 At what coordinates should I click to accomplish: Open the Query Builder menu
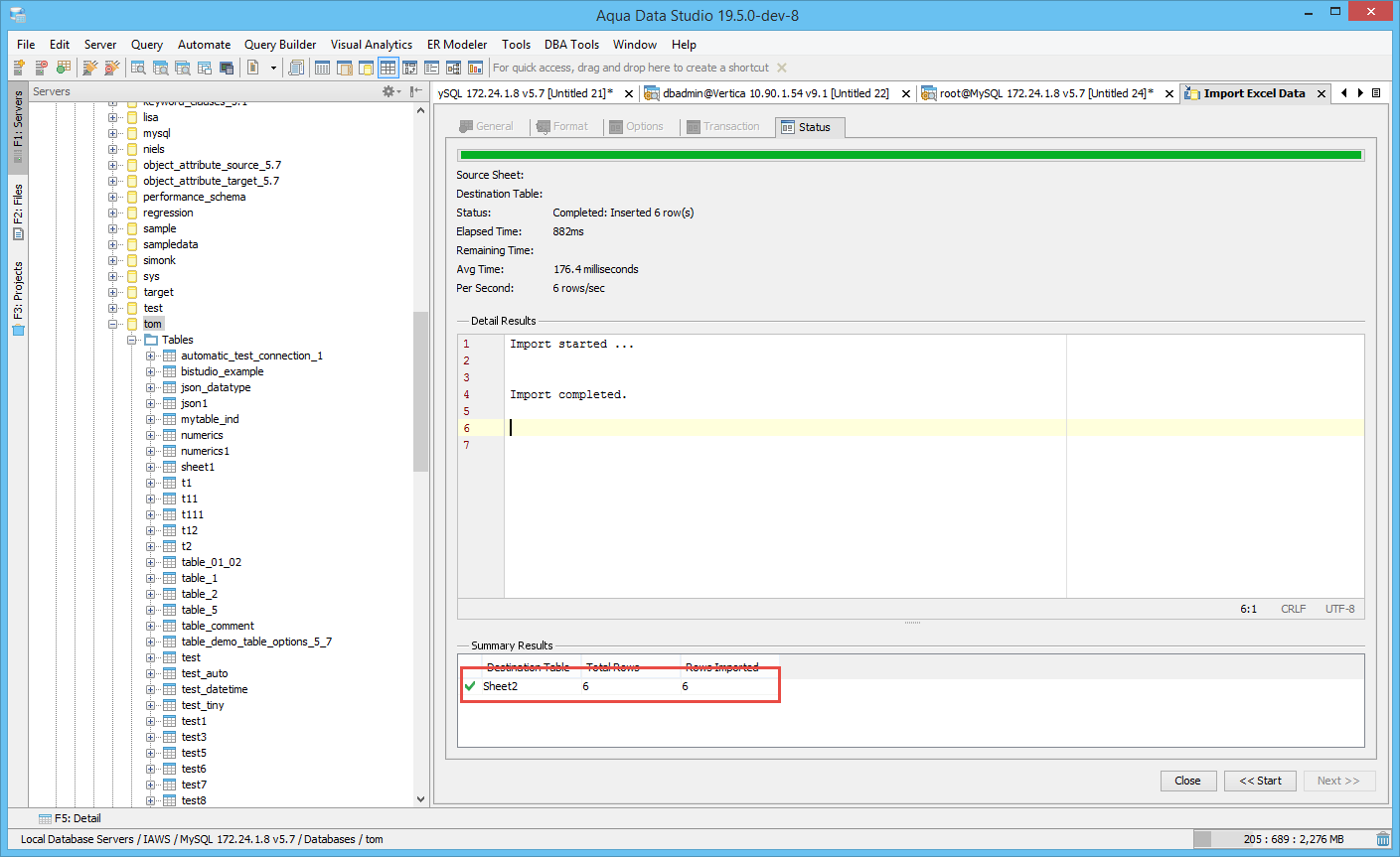pyautogui.click(x=280, y=45)
